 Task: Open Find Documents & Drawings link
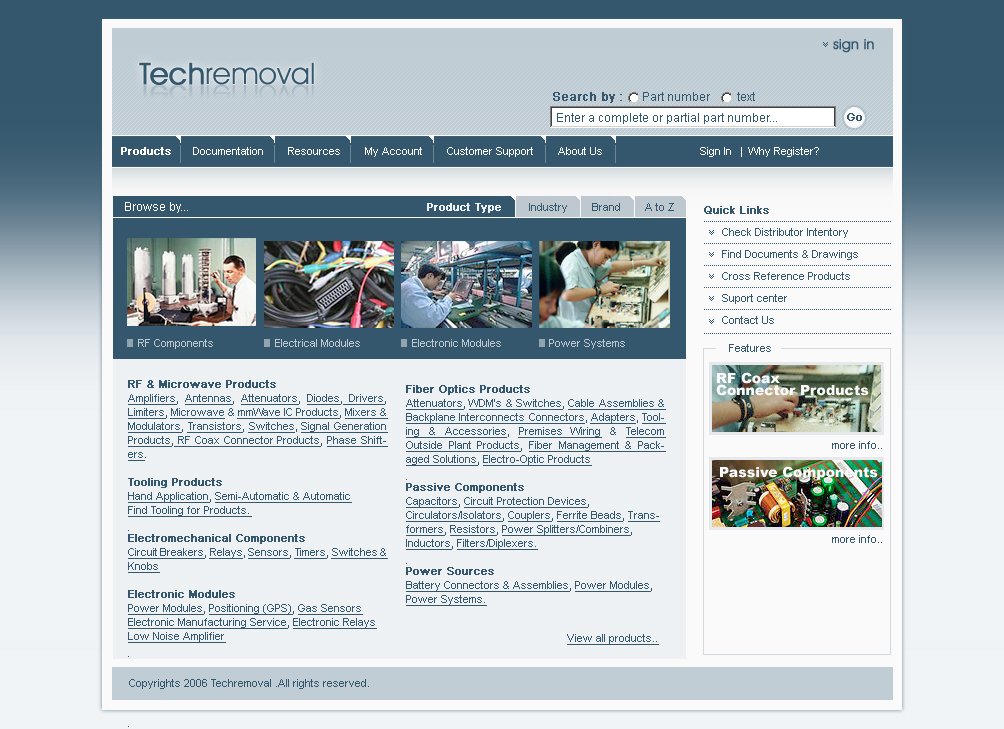point(789,254)
